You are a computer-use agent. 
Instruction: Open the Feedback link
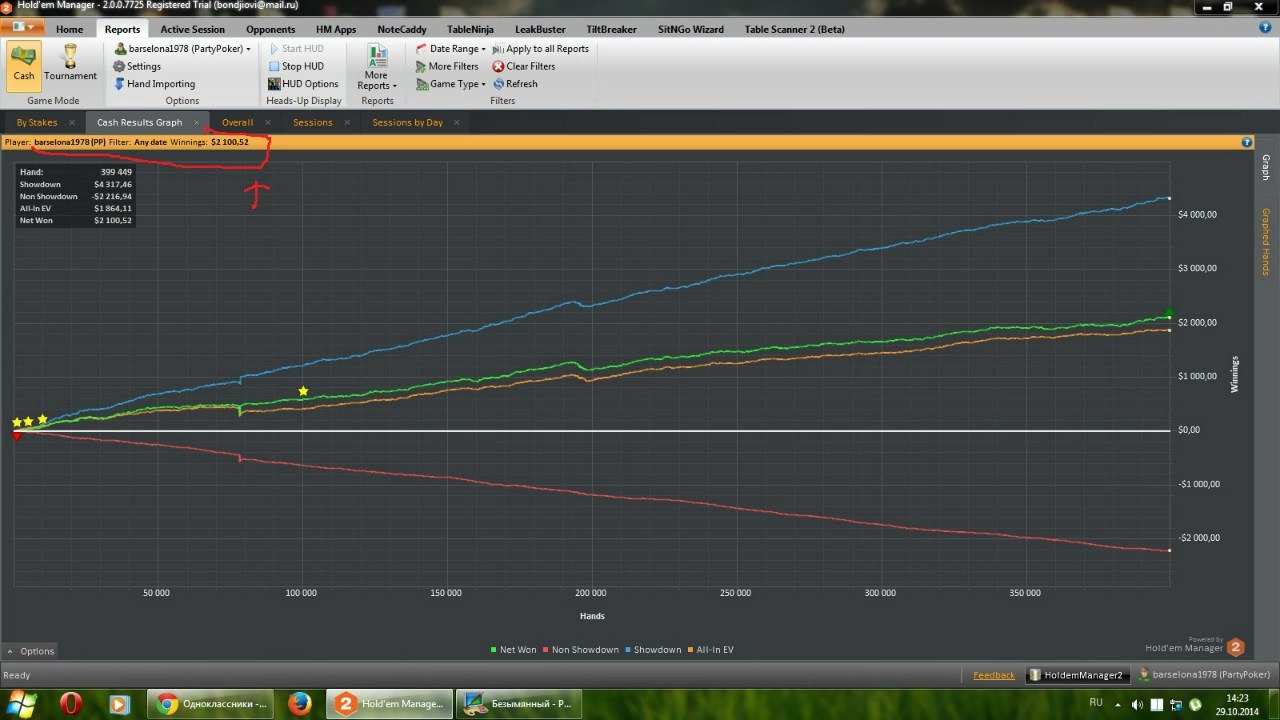point(994,675)
